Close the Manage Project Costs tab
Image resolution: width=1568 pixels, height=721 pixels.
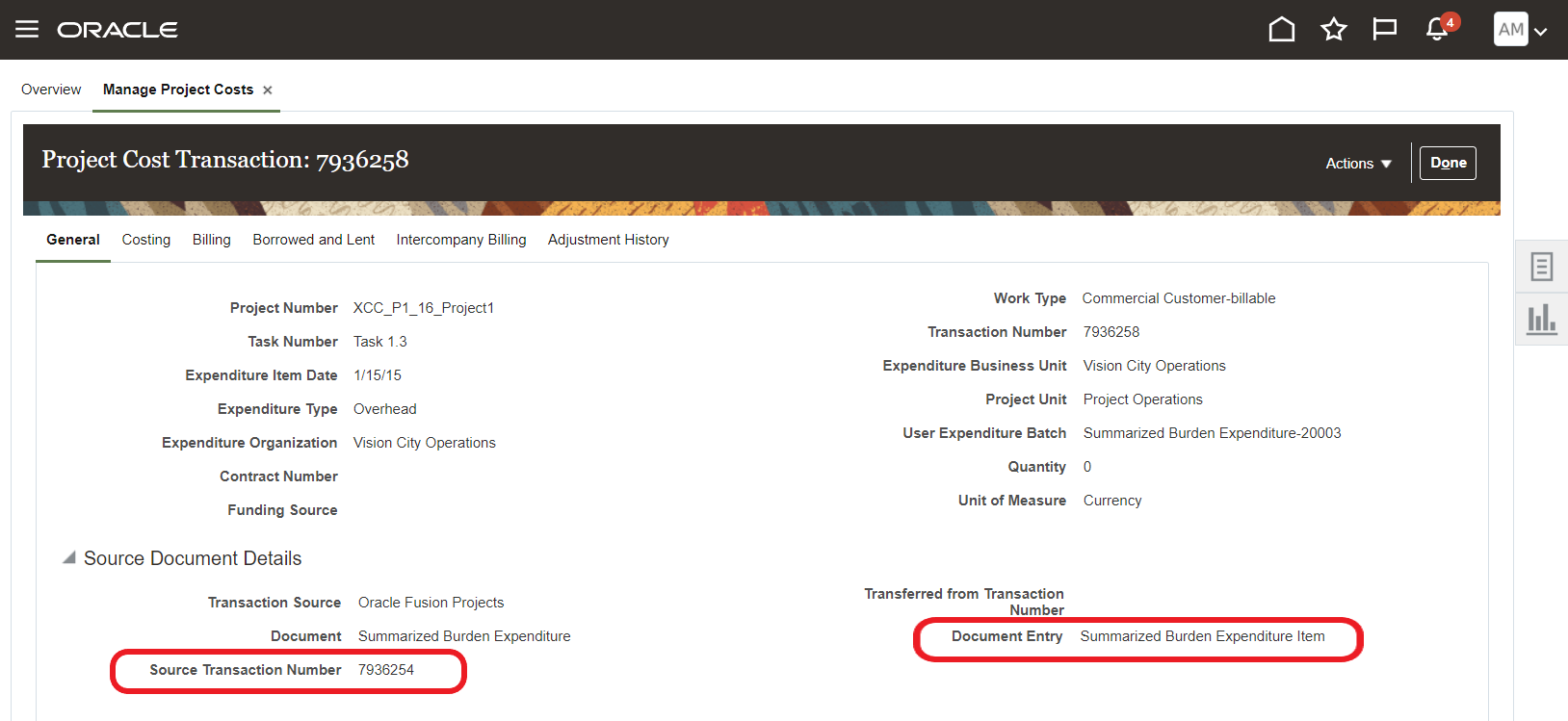point(268,90)
